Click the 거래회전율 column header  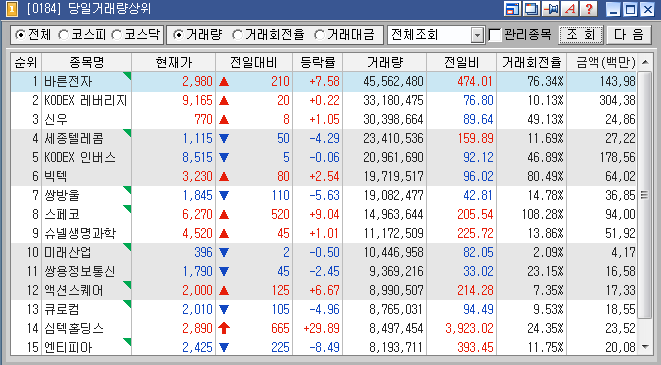tap(532, 62)
